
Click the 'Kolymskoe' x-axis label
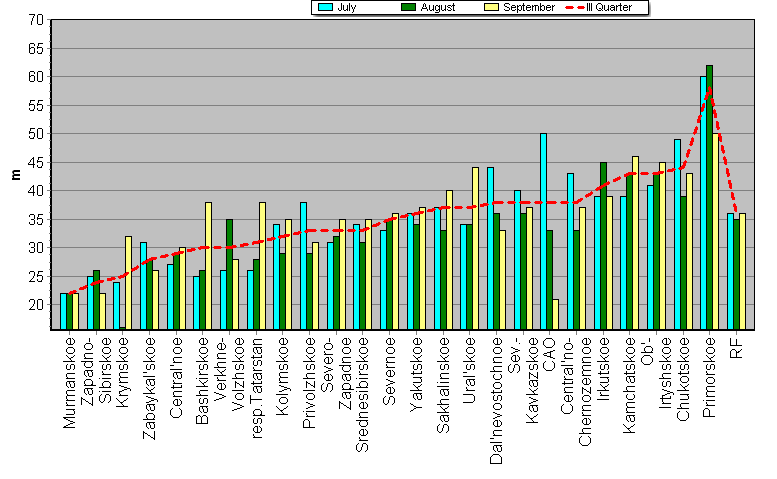[x=282, y=376]
